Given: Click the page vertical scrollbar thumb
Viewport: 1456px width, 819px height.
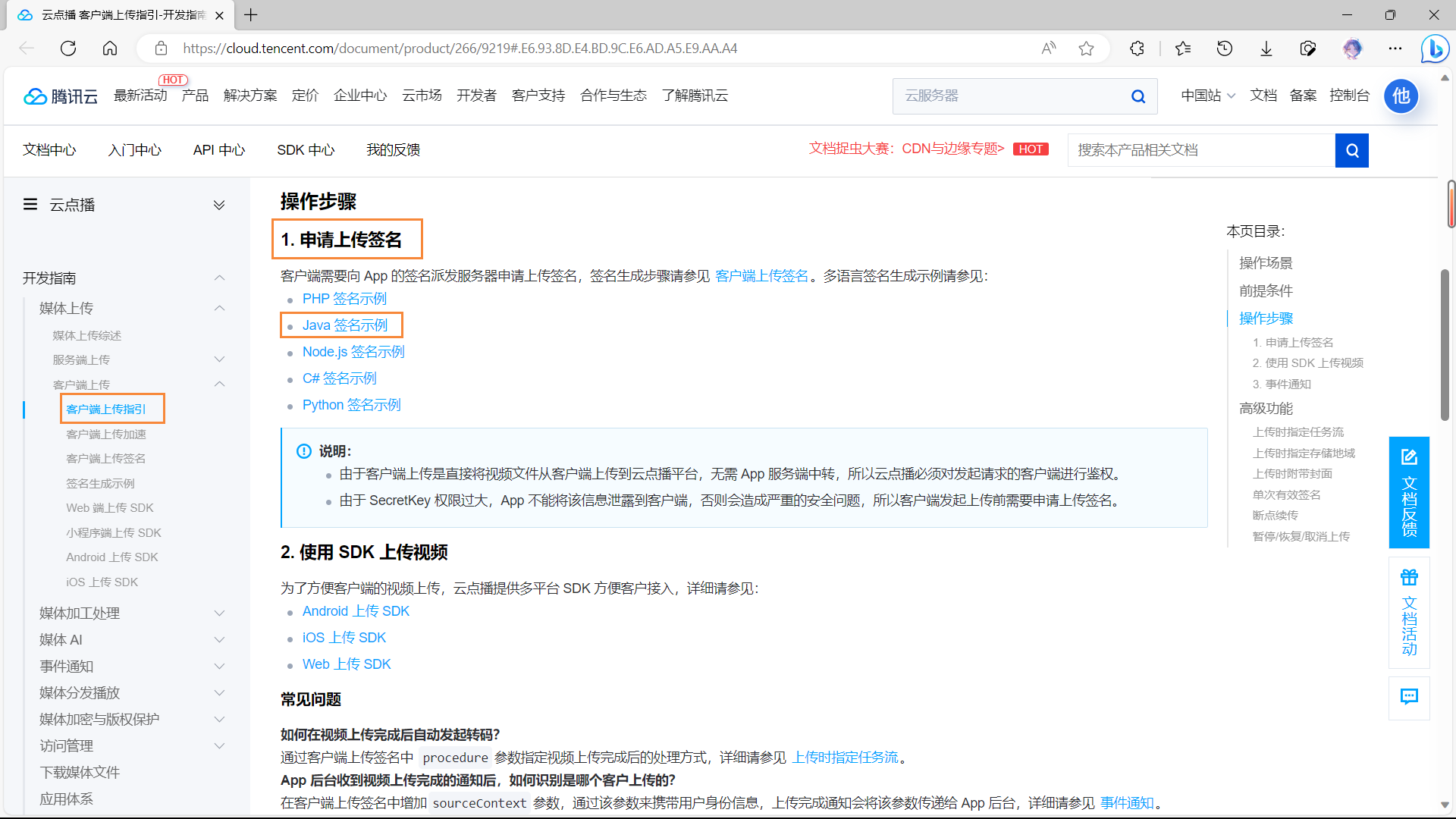Looking at the screenshot, I should click(x=1444, y=345).
